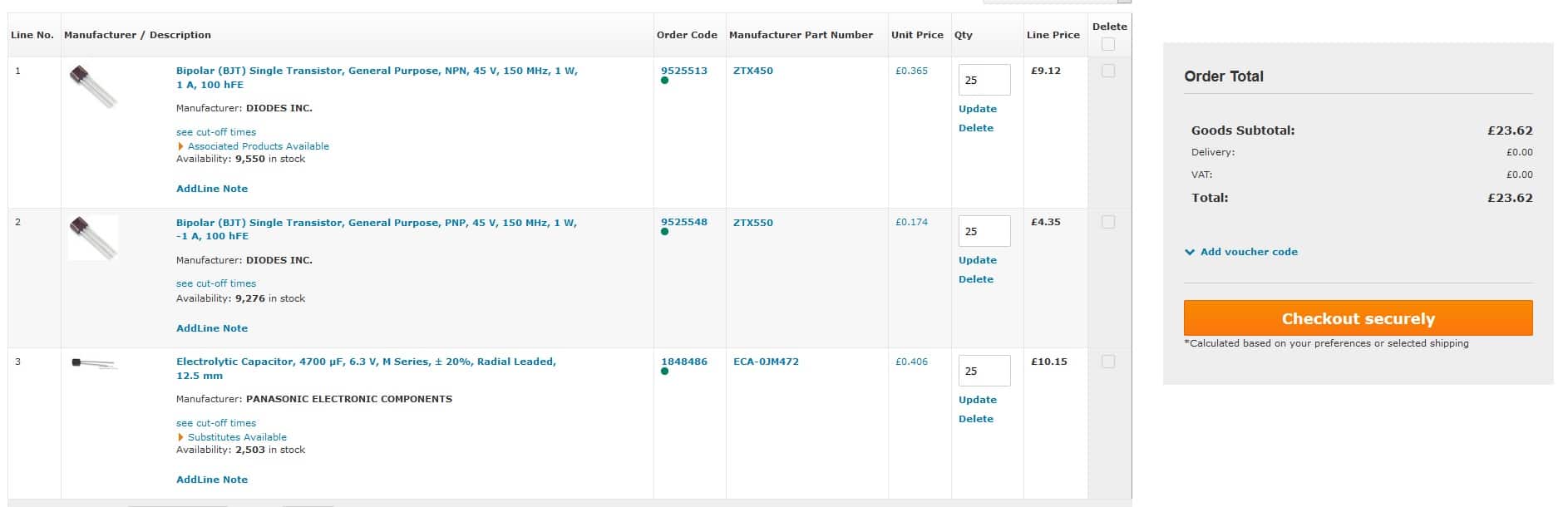The image size is (1568, 507).
Task: Open order code 9525548 link
Action: tap(684, 222)
